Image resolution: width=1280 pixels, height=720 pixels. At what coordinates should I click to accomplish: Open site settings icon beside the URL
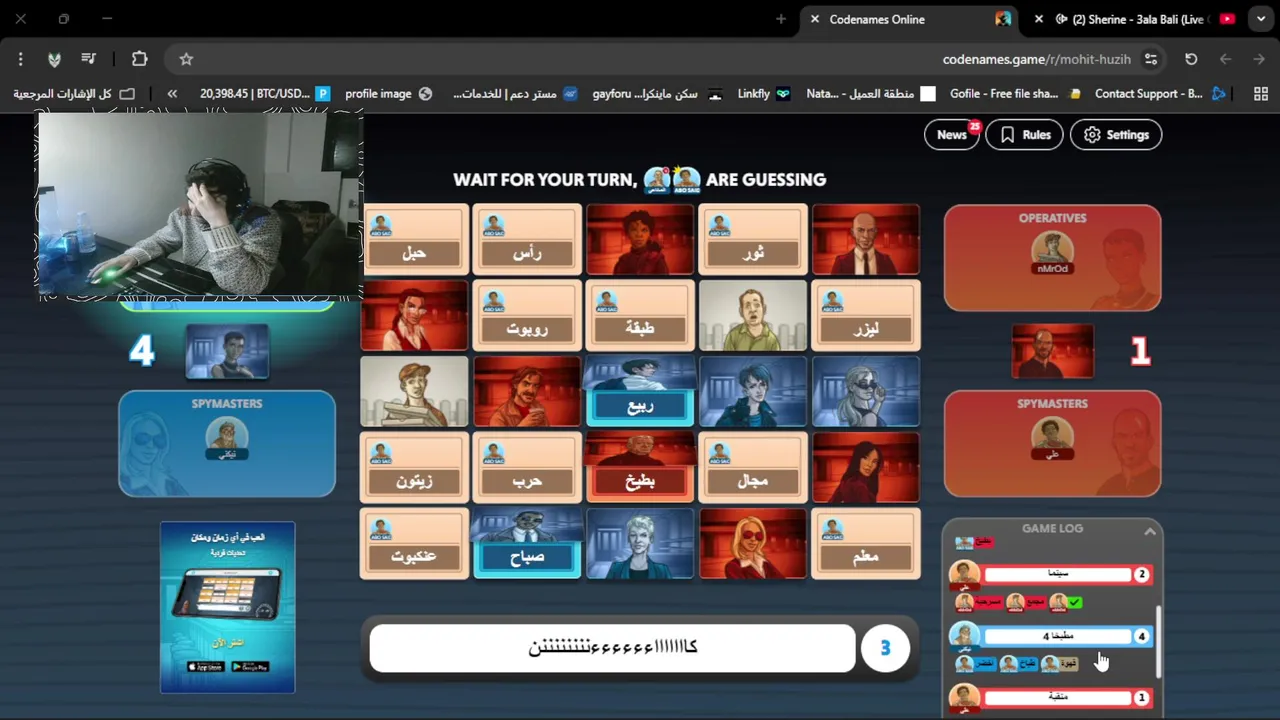pos(1151,59)
